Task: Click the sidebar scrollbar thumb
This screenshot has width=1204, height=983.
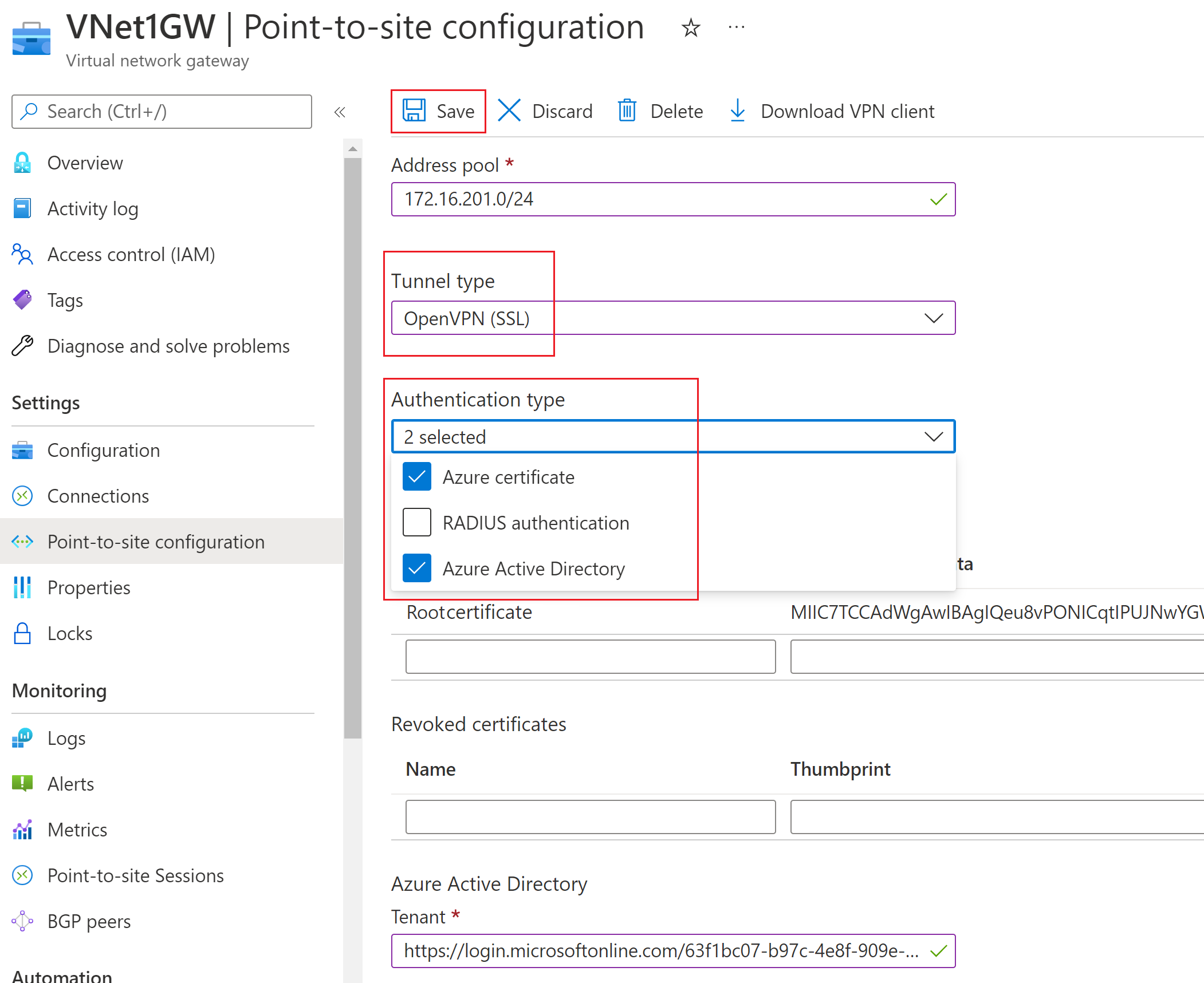Action: tap(353, 448)
